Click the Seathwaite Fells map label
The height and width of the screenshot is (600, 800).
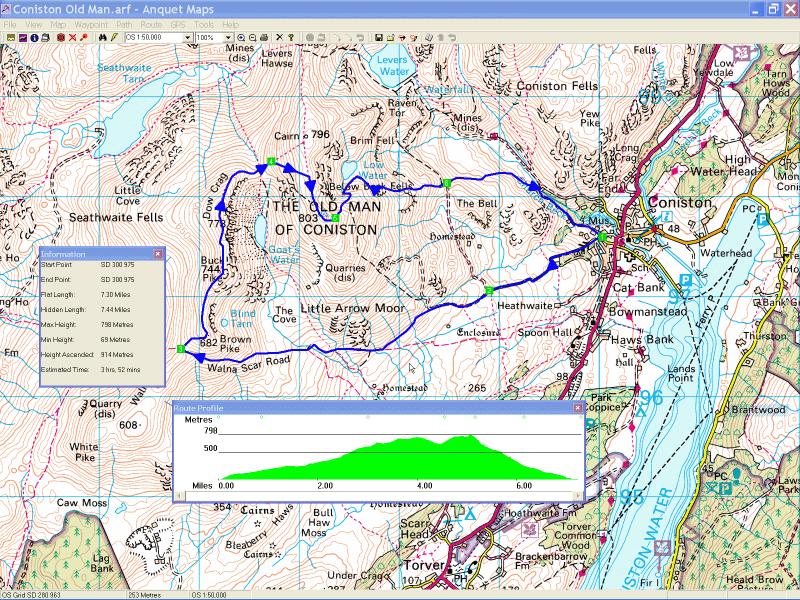116,217
